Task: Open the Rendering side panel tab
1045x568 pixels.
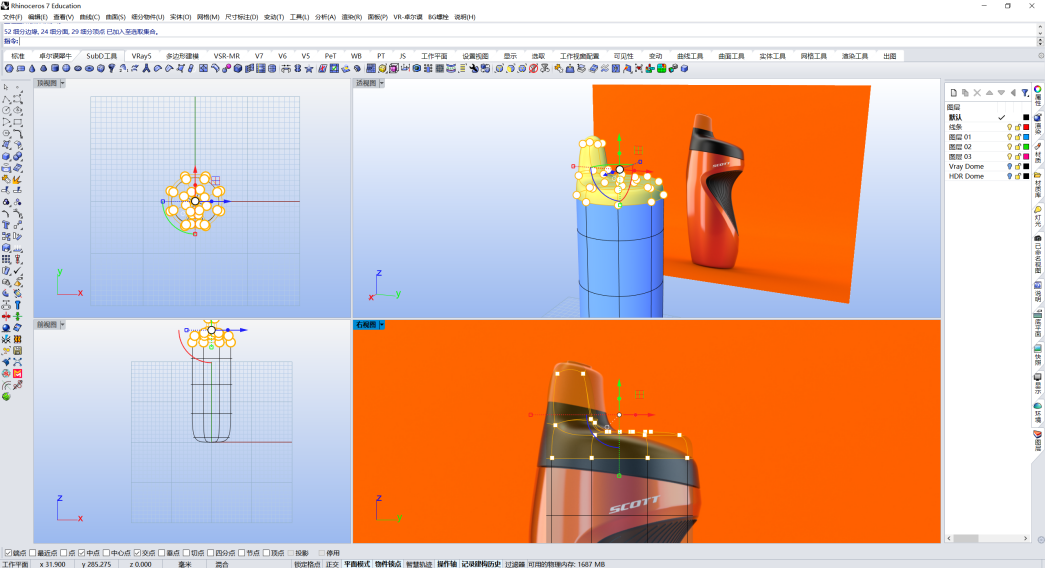Action: click(x=1038, y=125)
